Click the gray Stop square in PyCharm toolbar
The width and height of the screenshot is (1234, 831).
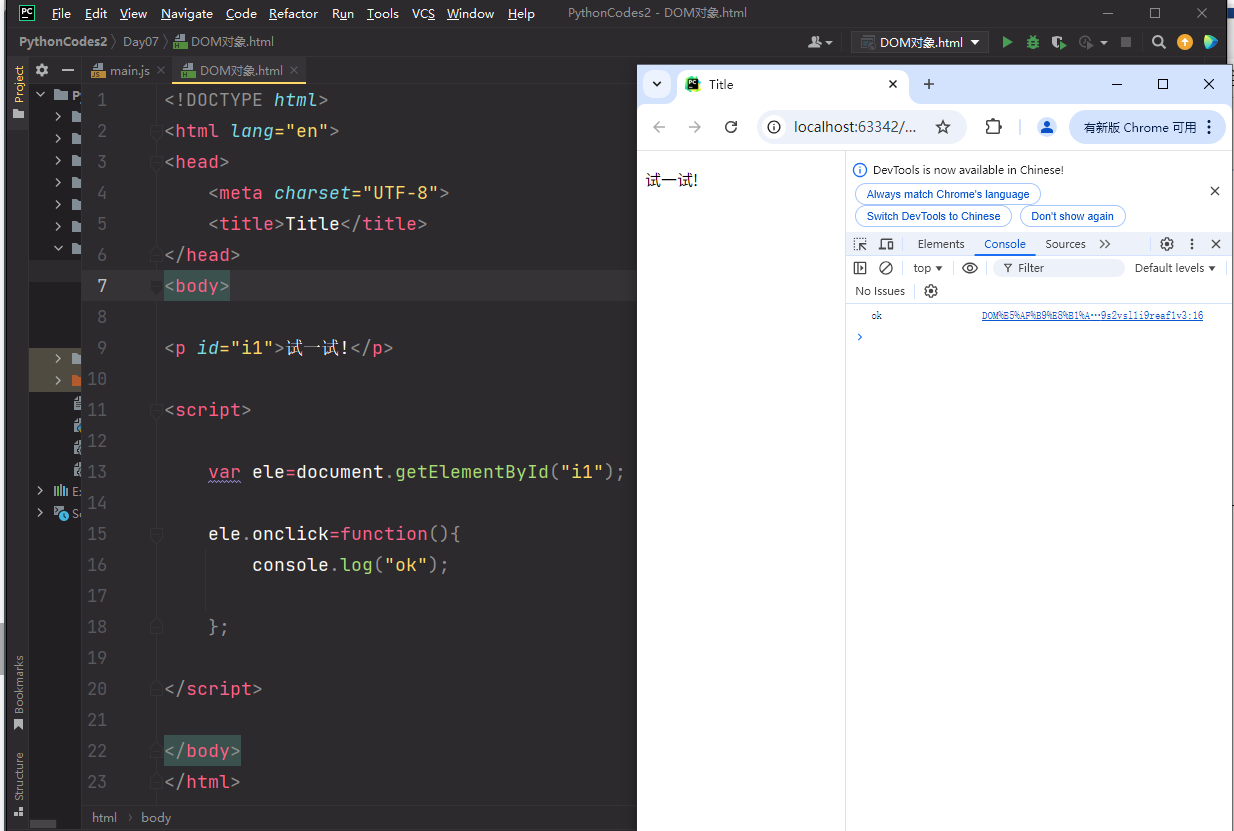pyautogui.click(x=1125, y=42)
